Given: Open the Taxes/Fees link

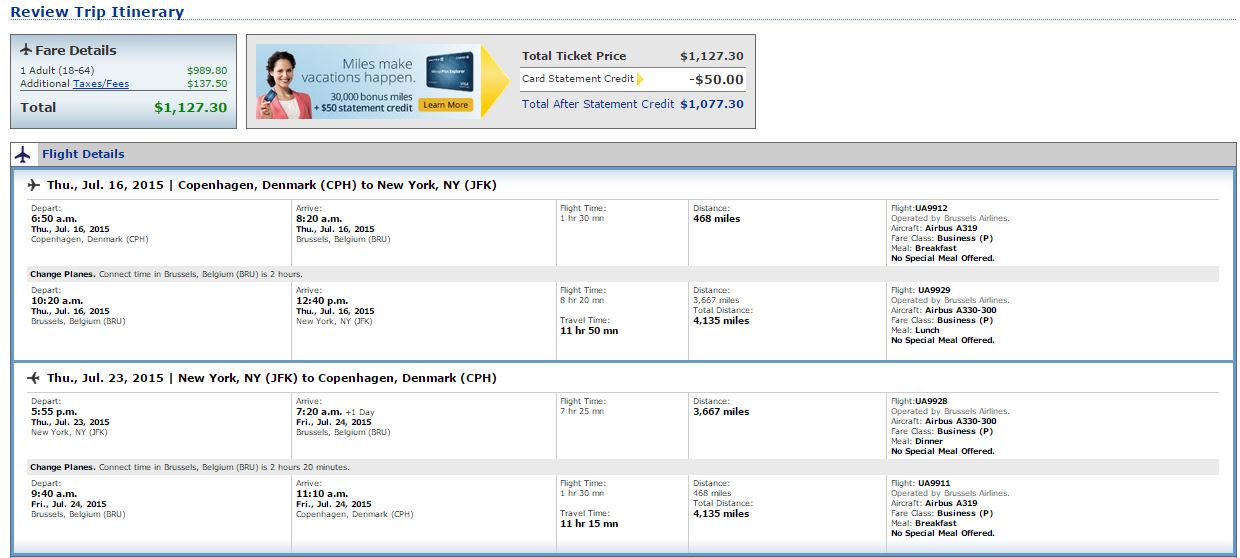Looking at the screenshot, I should tap(101, 84).
